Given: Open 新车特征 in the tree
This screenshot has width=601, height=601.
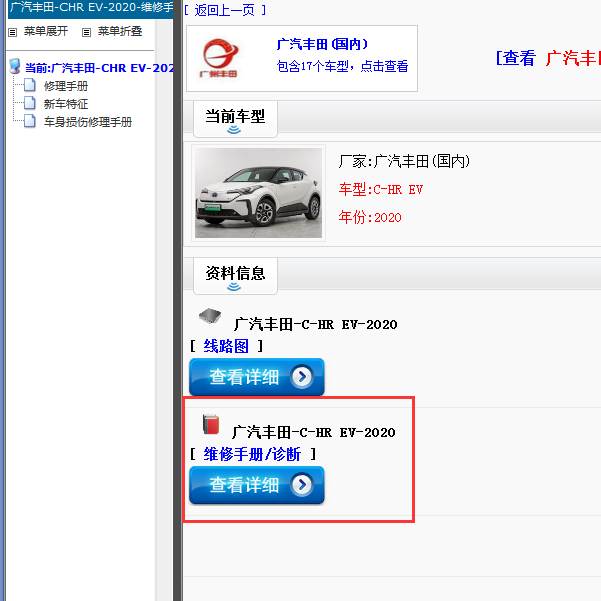Looking at the screenshot, I should pos(66,104).
